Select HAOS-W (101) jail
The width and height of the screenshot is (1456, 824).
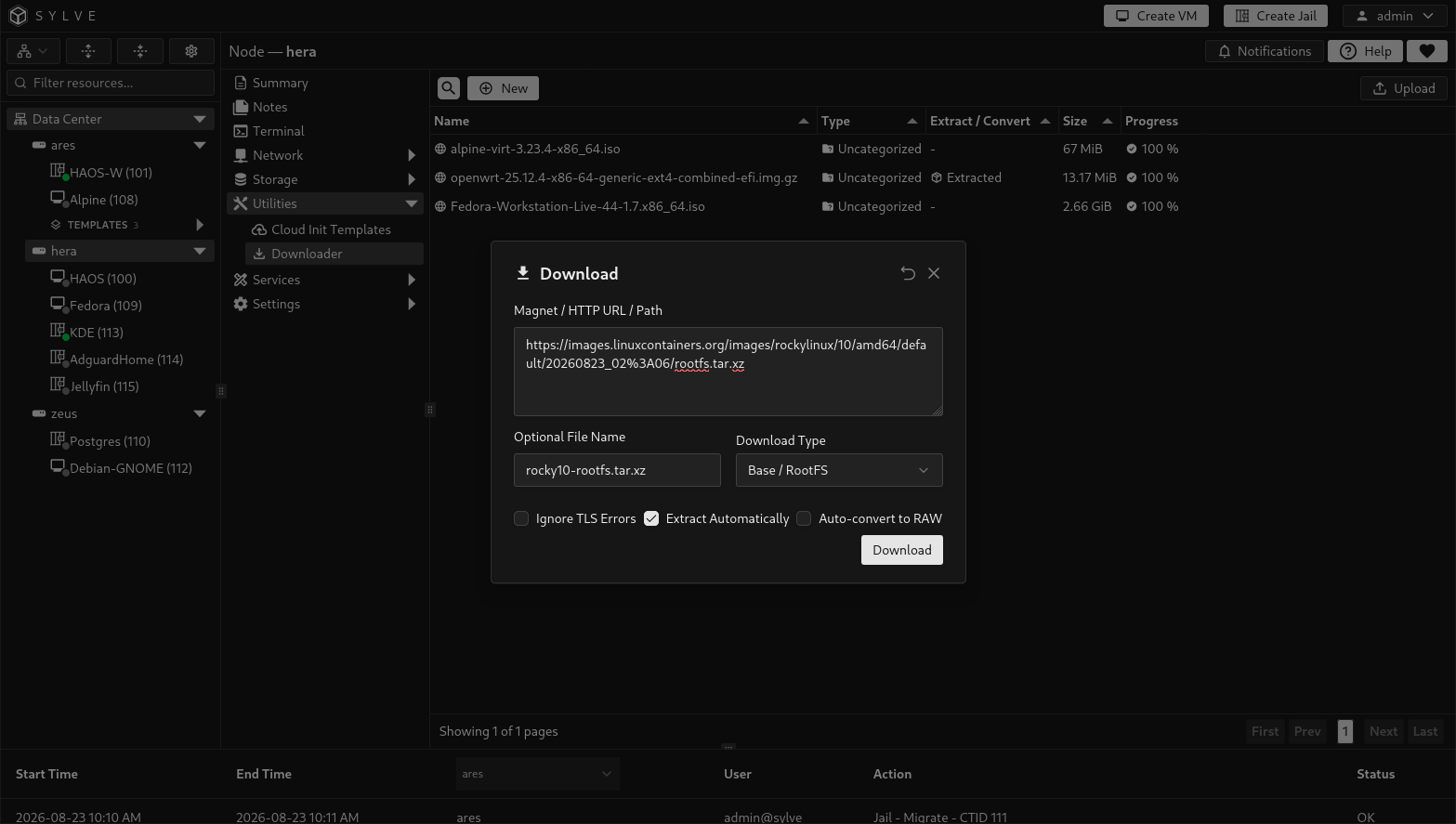pos(111,173)
